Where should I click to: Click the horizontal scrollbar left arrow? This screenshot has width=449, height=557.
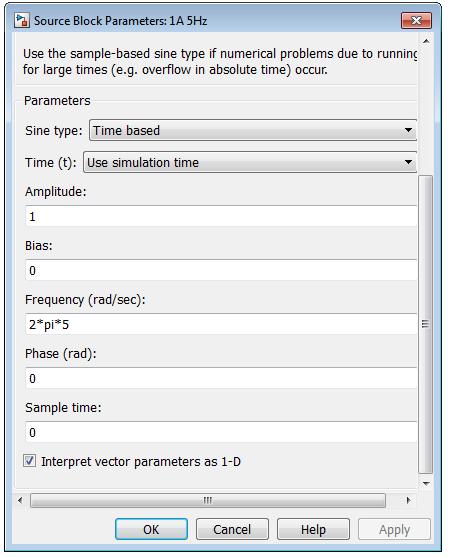coord(20,500)
